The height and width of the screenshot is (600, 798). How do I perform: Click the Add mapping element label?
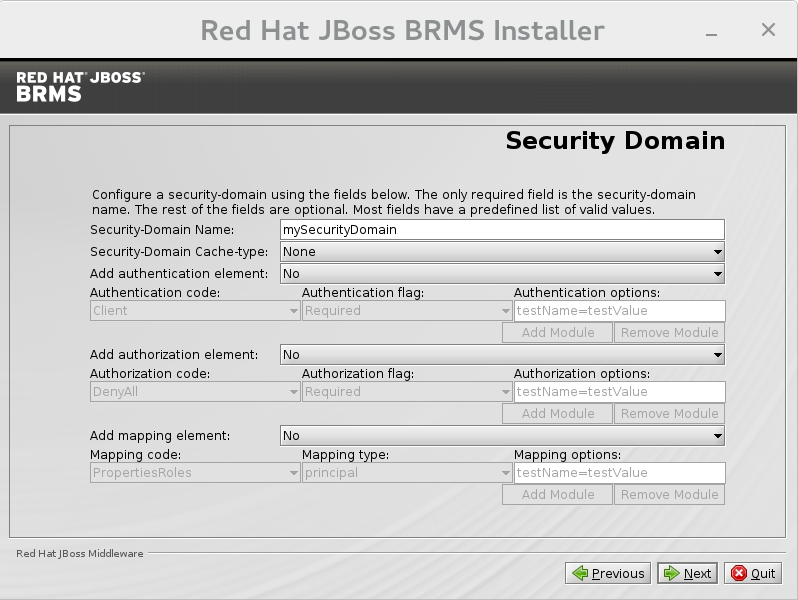coord(160,436)
